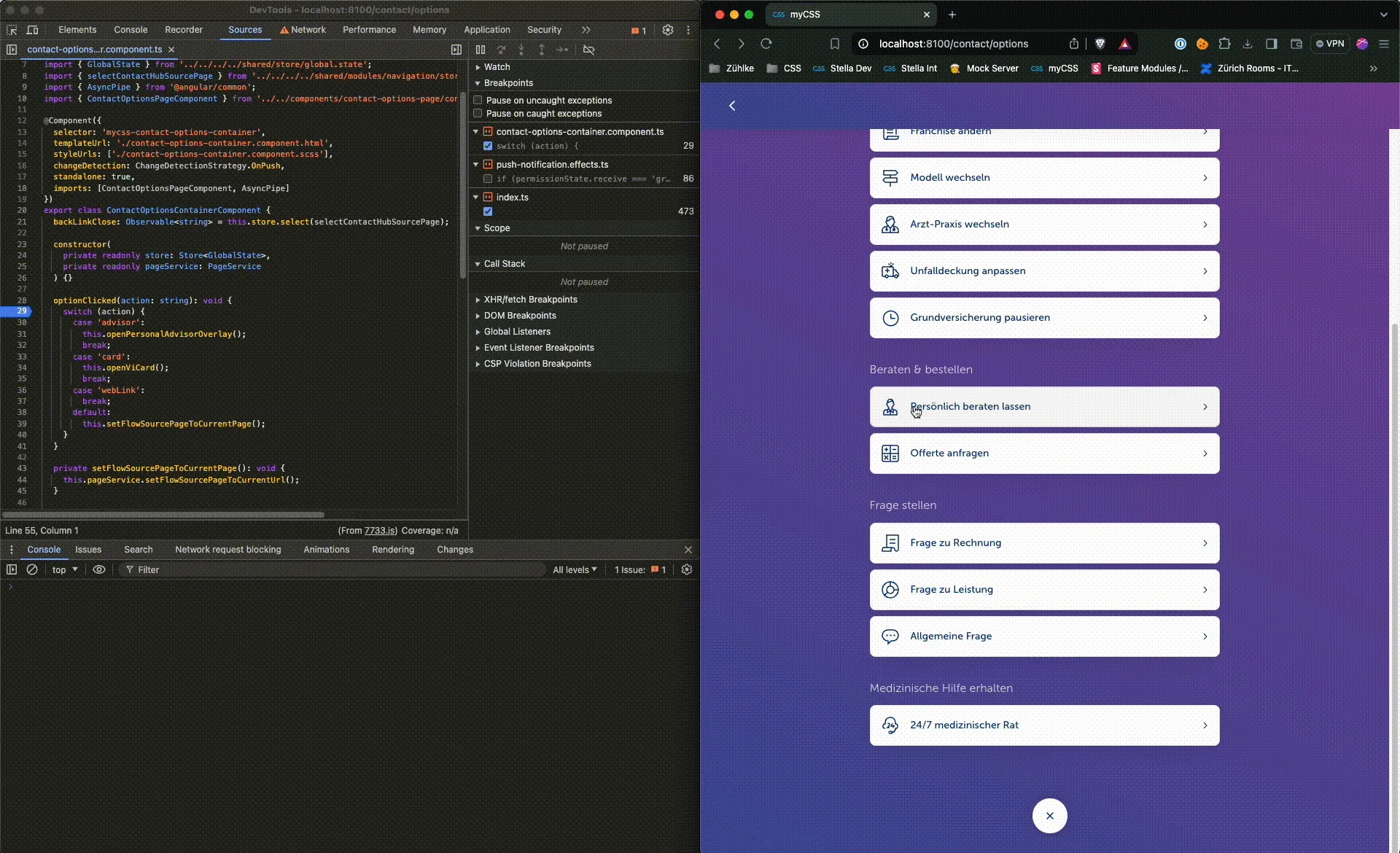Close the DevTools drawer
The image size is (1400, 853).
click(688, 550)
